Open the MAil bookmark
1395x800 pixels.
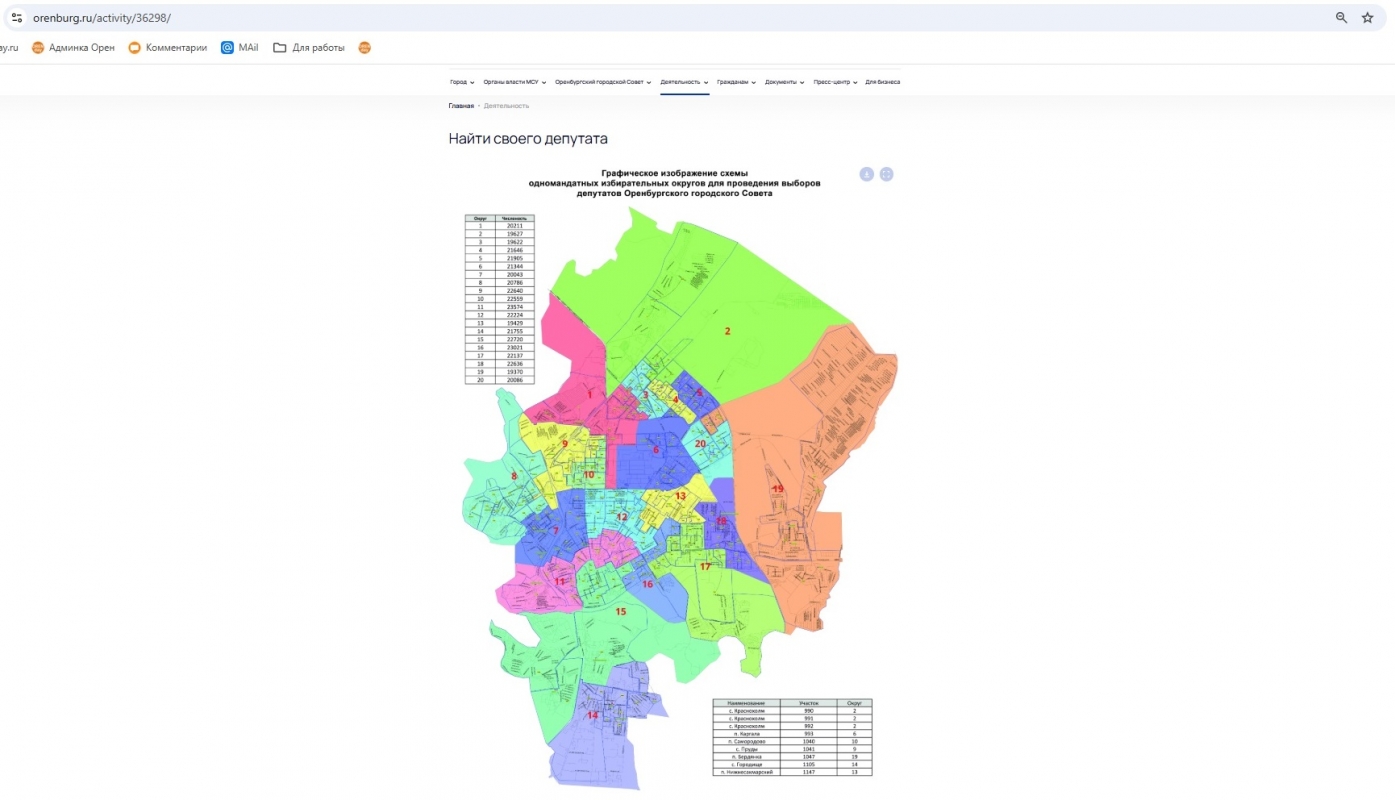coord(240,47)
